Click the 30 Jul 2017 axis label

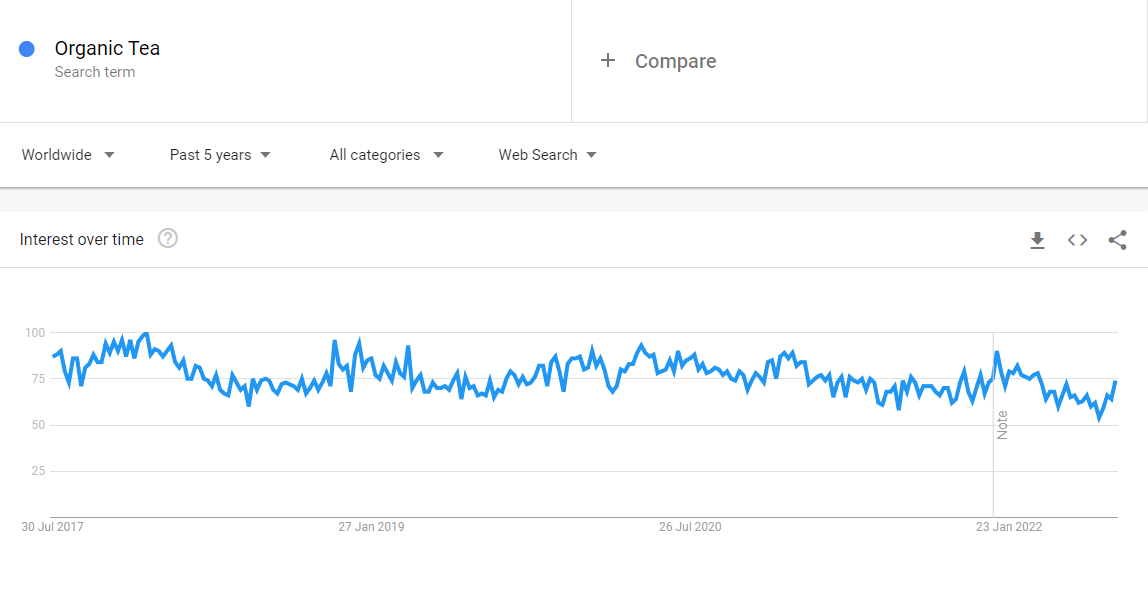52,527
